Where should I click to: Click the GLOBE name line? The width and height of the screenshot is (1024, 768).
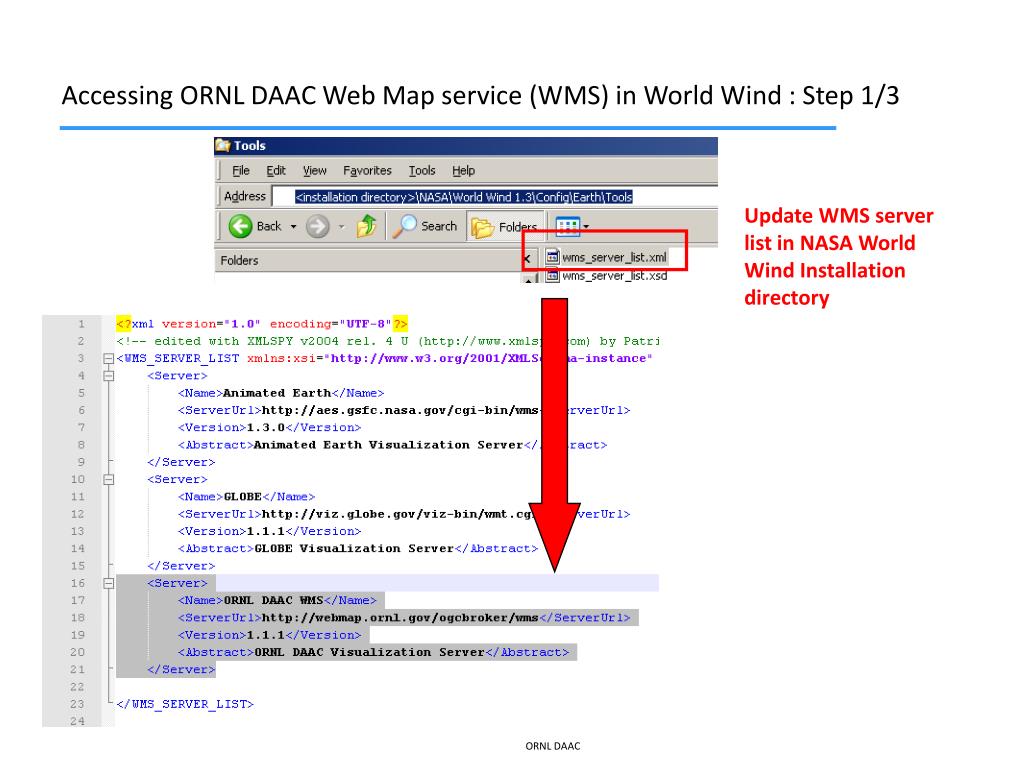[246, 497]
